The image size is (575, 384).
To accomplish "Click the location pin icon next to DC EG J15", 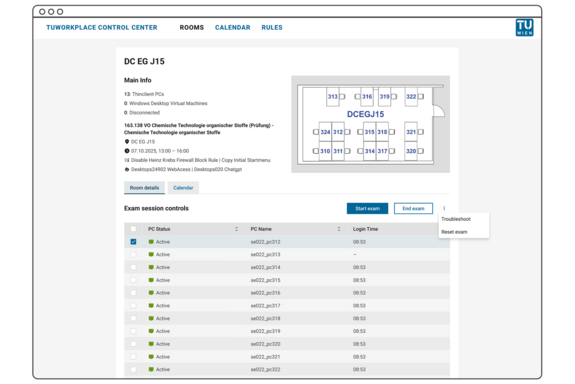I will [127, 142].
